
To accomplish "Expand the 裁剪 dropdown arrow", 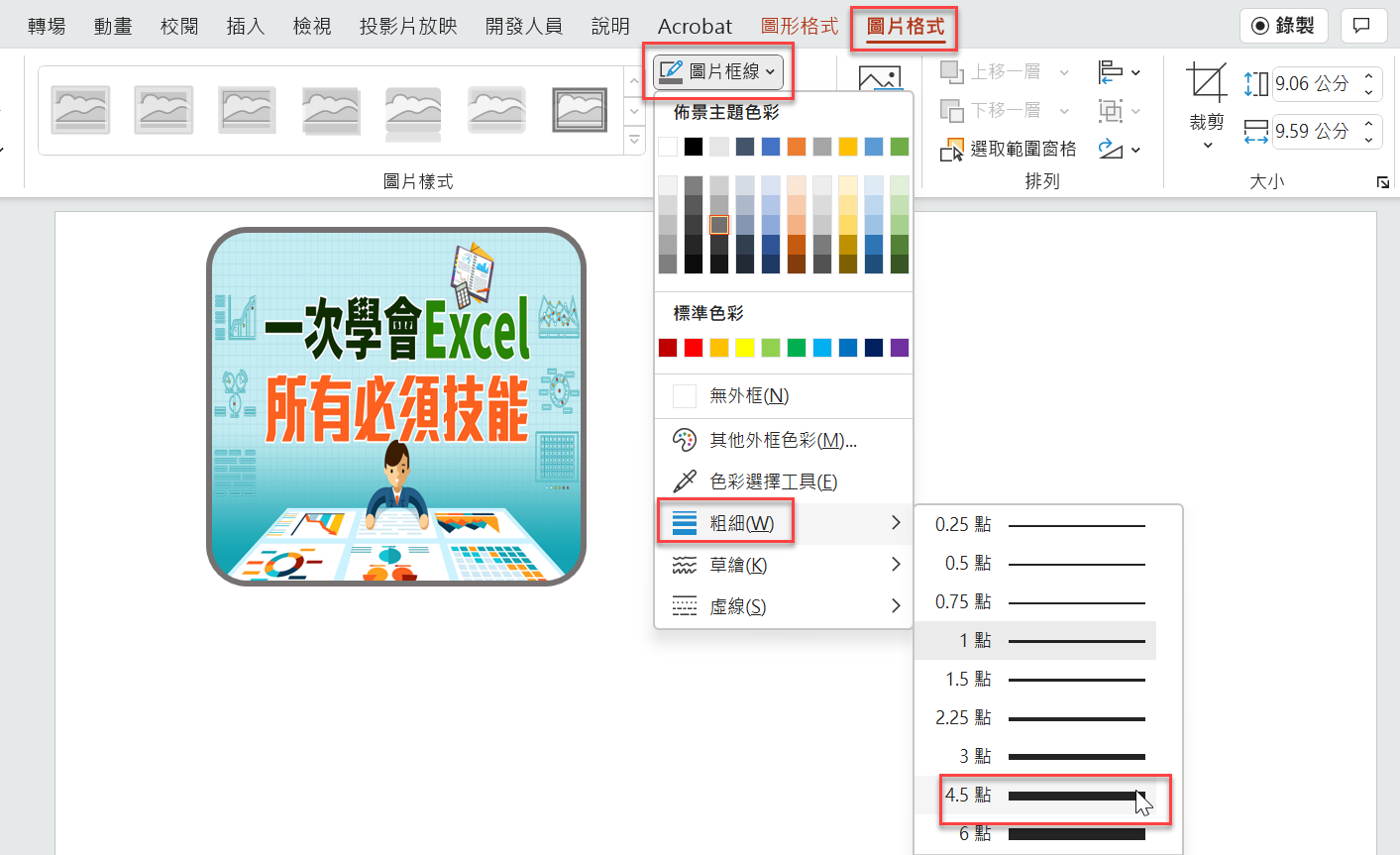I will point(1207,146).
